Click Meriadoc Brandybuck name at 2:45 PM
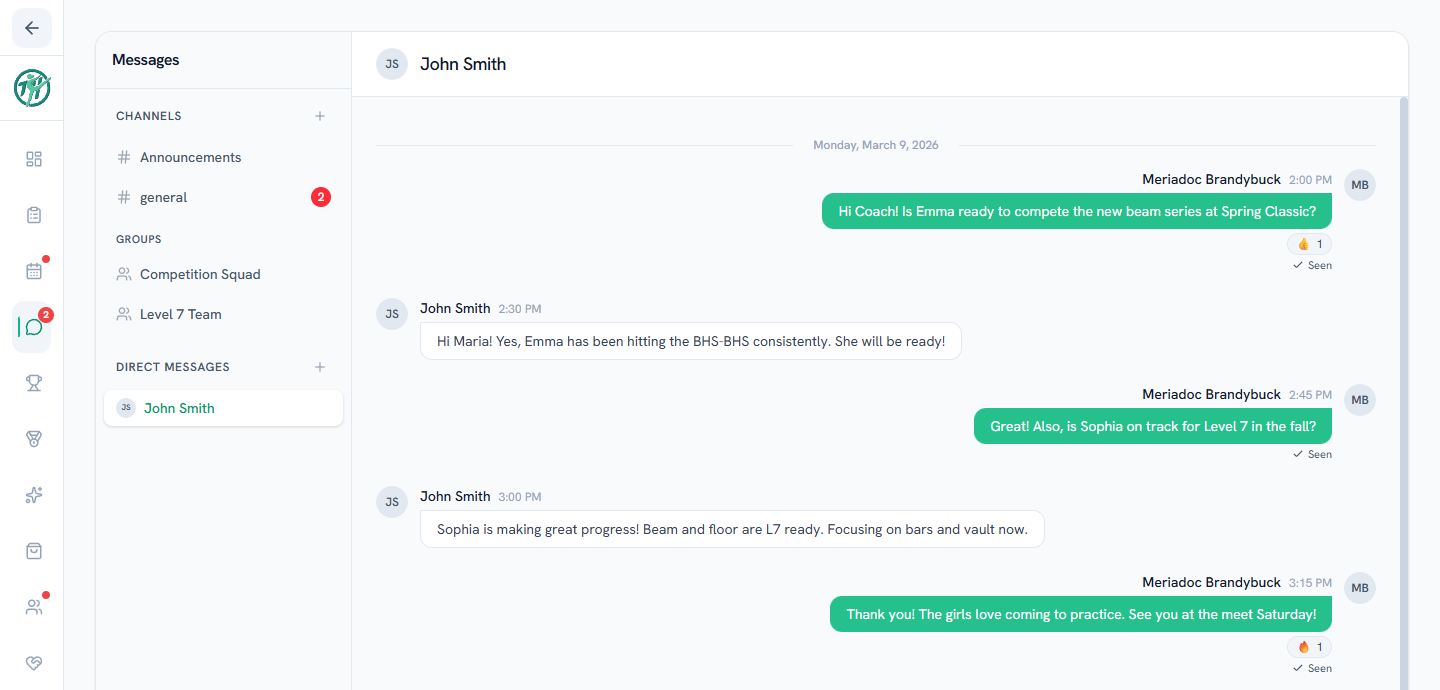 [1211, 394]
